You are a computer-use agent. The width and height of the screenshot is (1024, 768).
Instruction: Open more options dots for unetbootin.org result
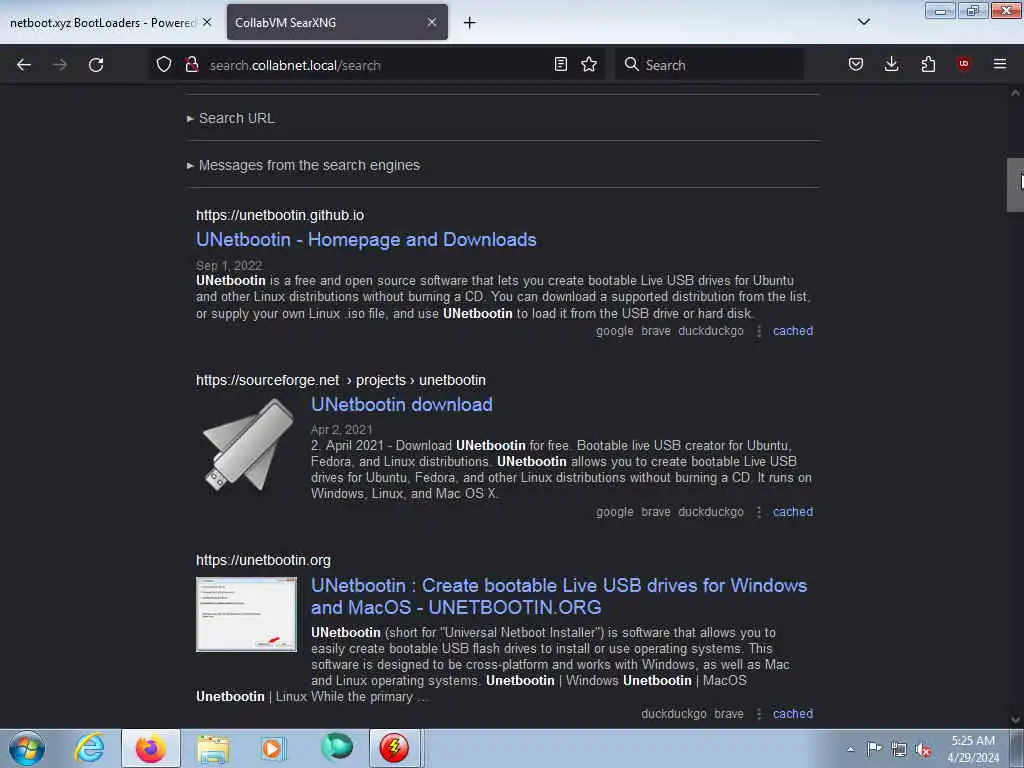[758, 714]
